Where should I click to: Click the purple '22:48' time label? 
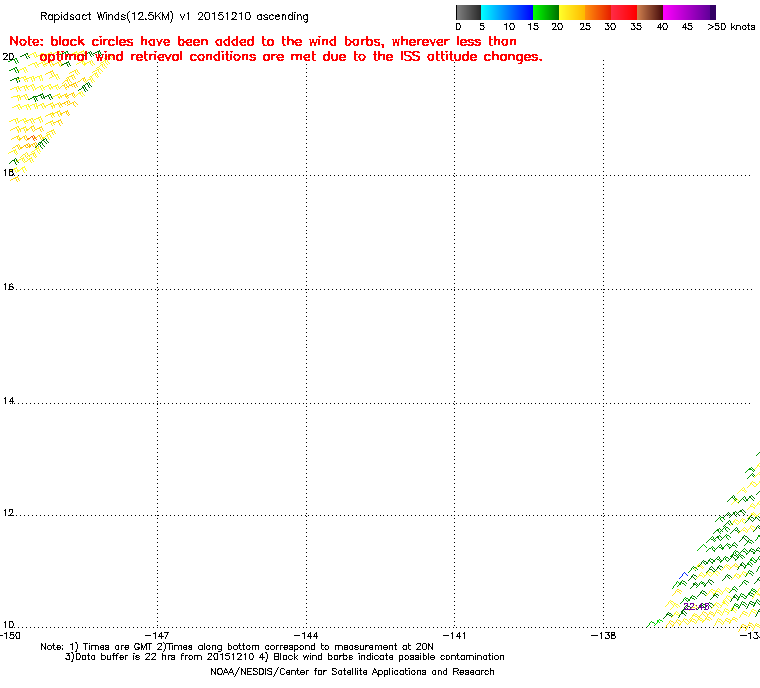click(x=696, y=607)
